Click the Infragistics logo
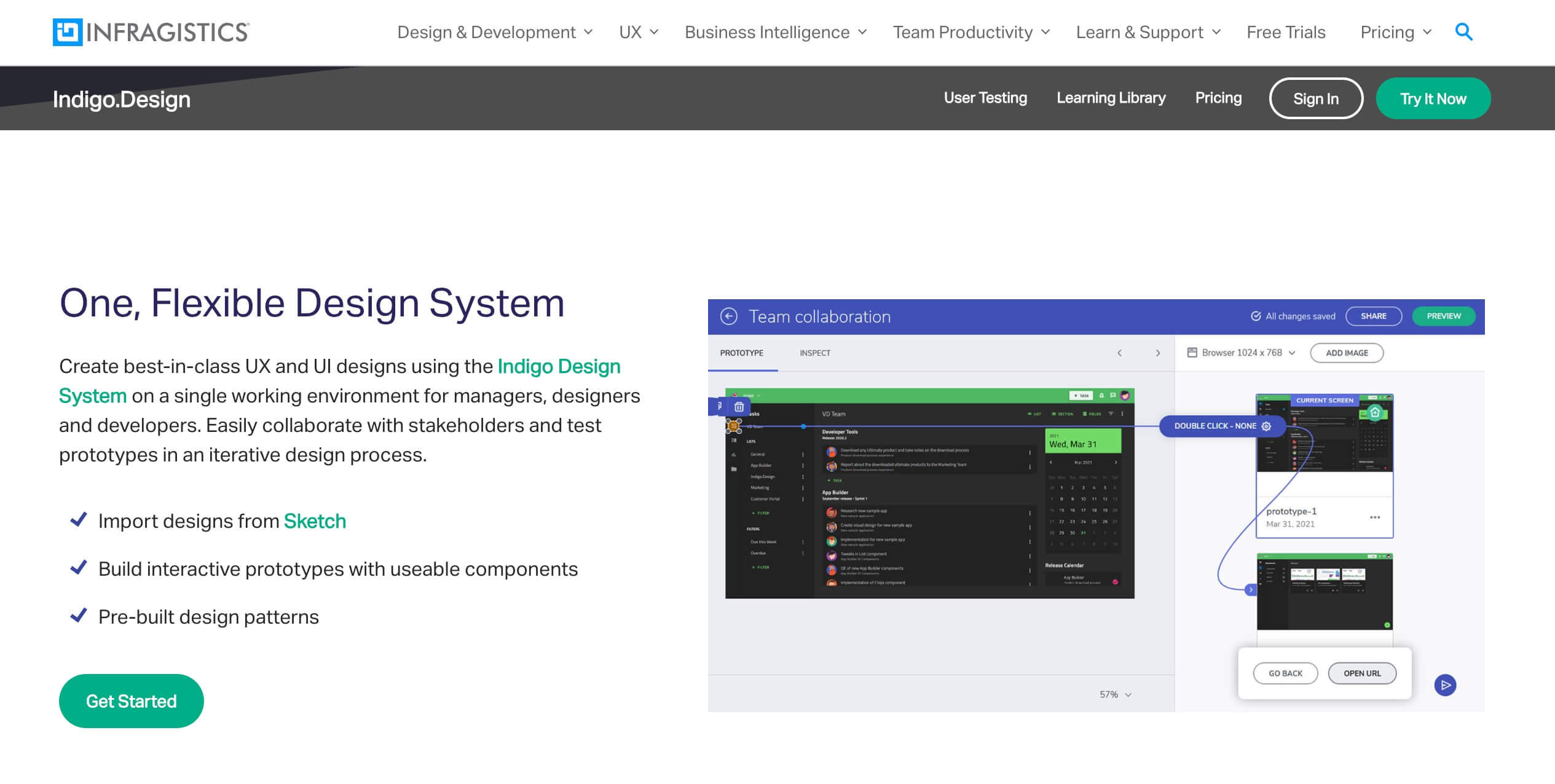 coord(151,32)
